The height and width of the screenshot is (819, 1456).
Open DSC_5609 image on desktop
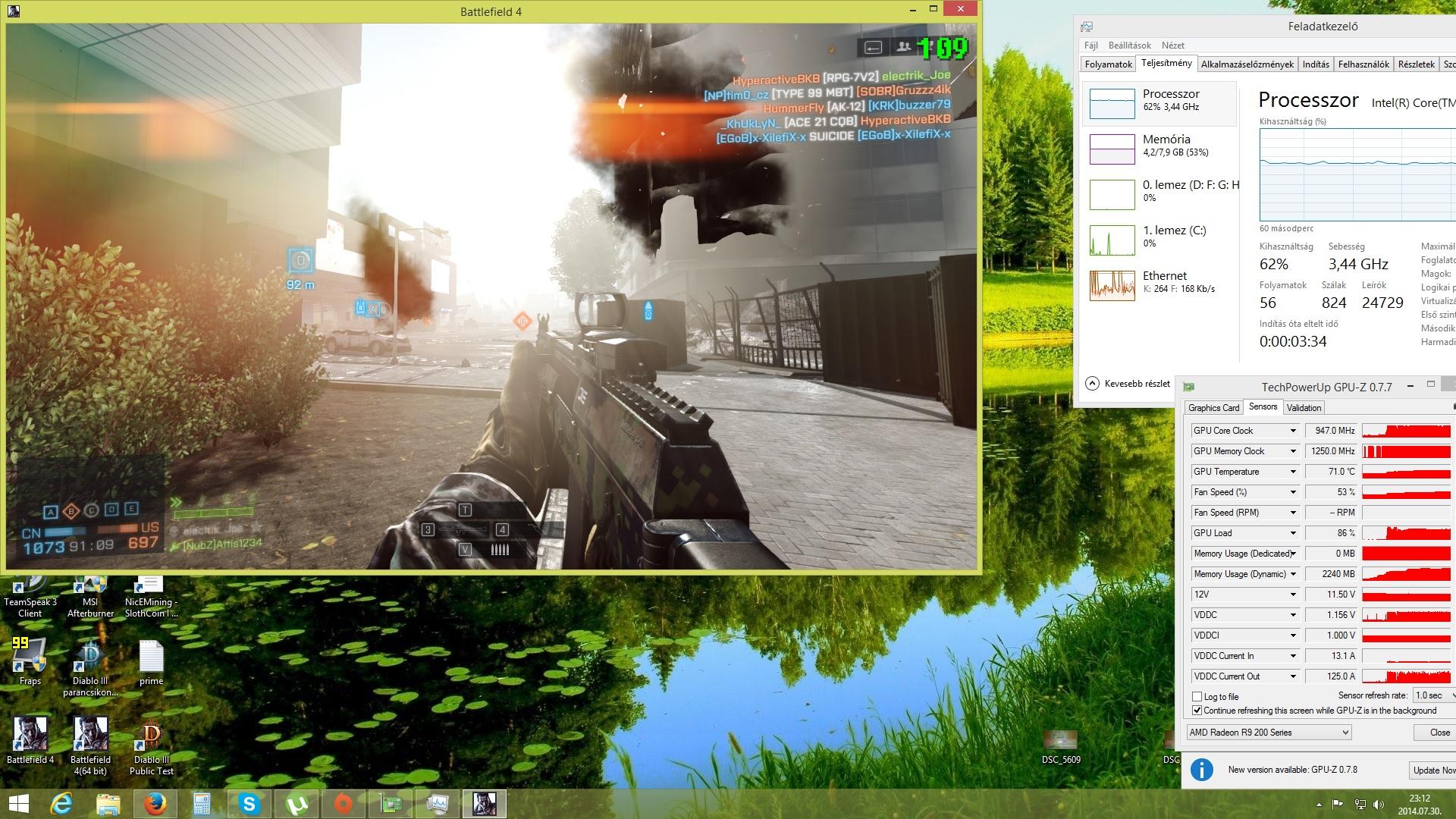[1060, 747]
